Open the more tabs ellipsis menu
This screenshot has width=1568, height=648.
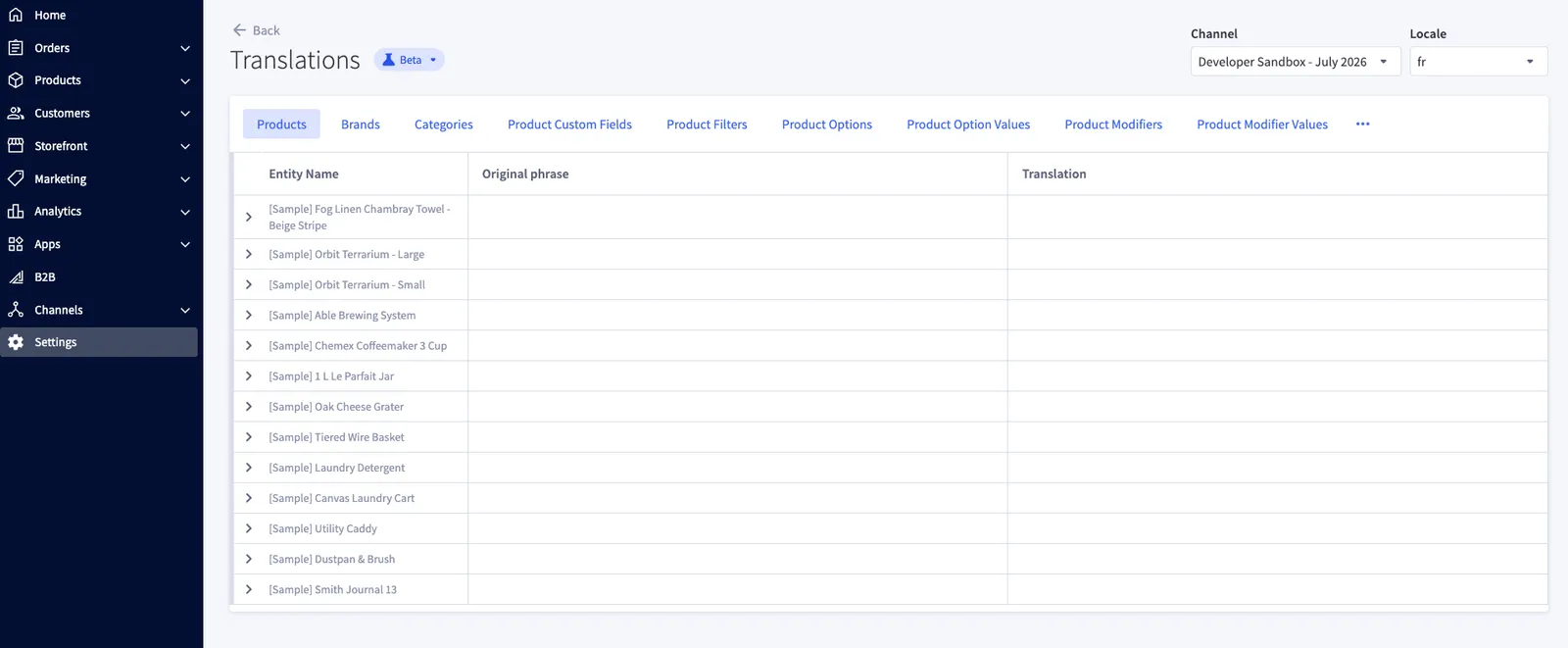(1362, 125)
